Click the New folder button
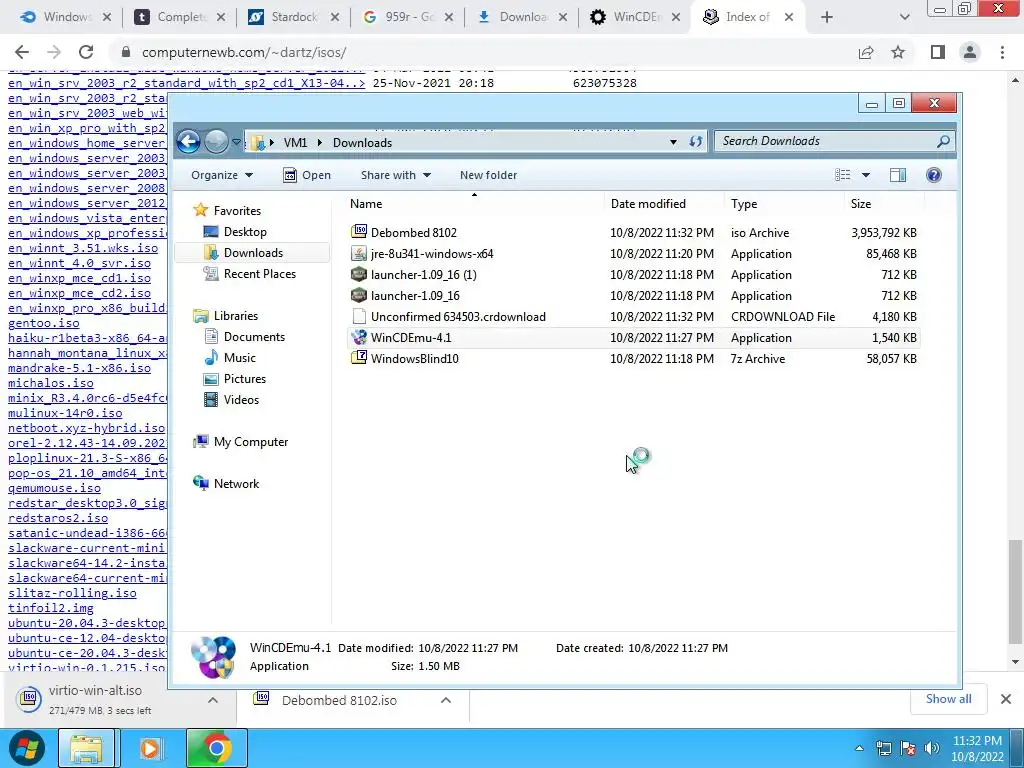The width and height of the screenshot is (1024, 768). pyautogui.click(x=488, y=175)
